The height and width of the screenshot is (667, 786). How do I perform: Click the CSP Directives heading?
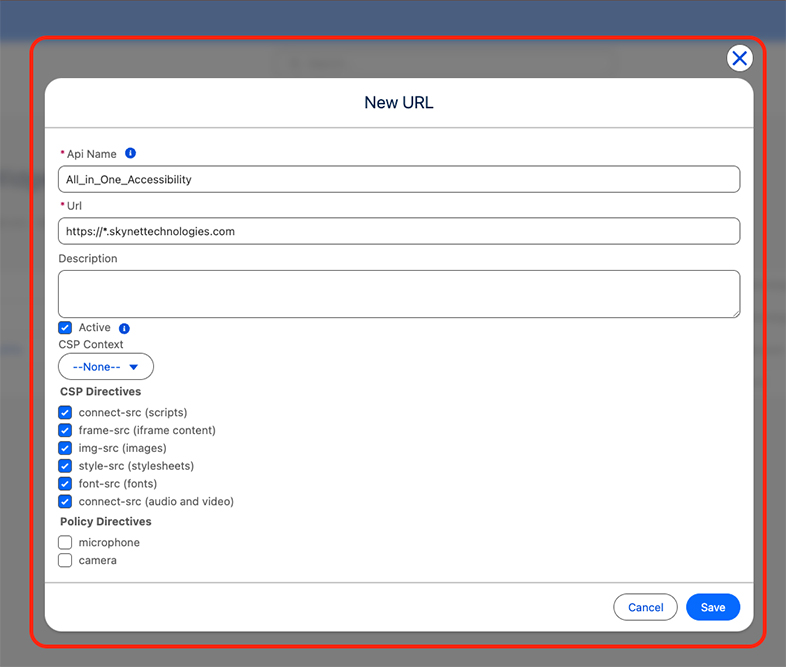point(100,391)
